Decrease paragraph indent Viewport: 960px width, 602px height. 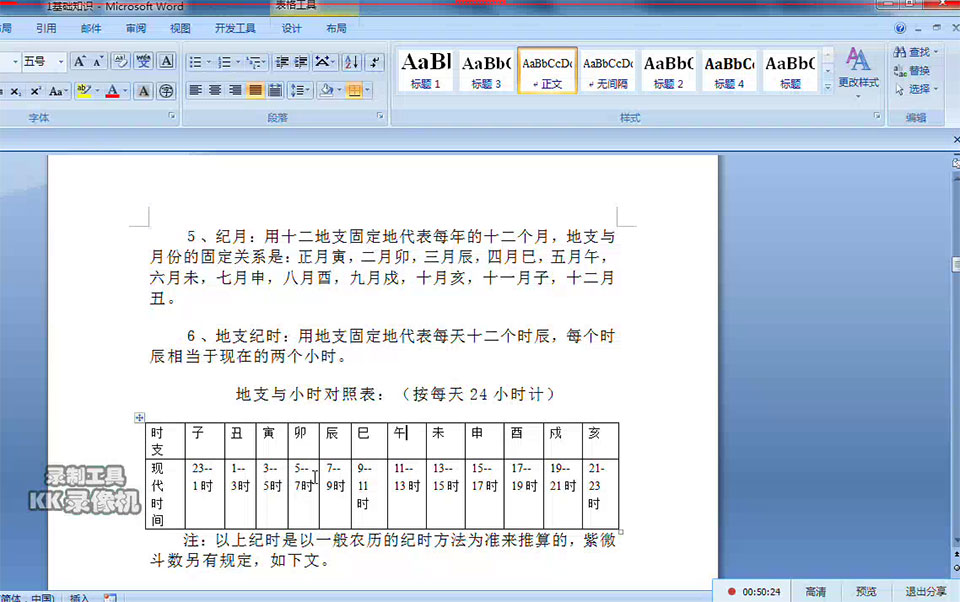click(x=282, y=62)
